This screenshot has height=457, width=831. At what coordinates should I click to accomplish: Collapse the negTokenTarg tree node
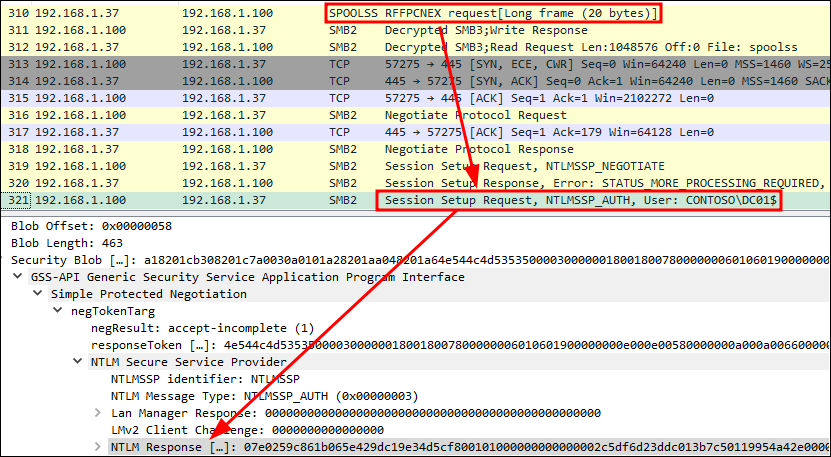click(x=58, y=311)
